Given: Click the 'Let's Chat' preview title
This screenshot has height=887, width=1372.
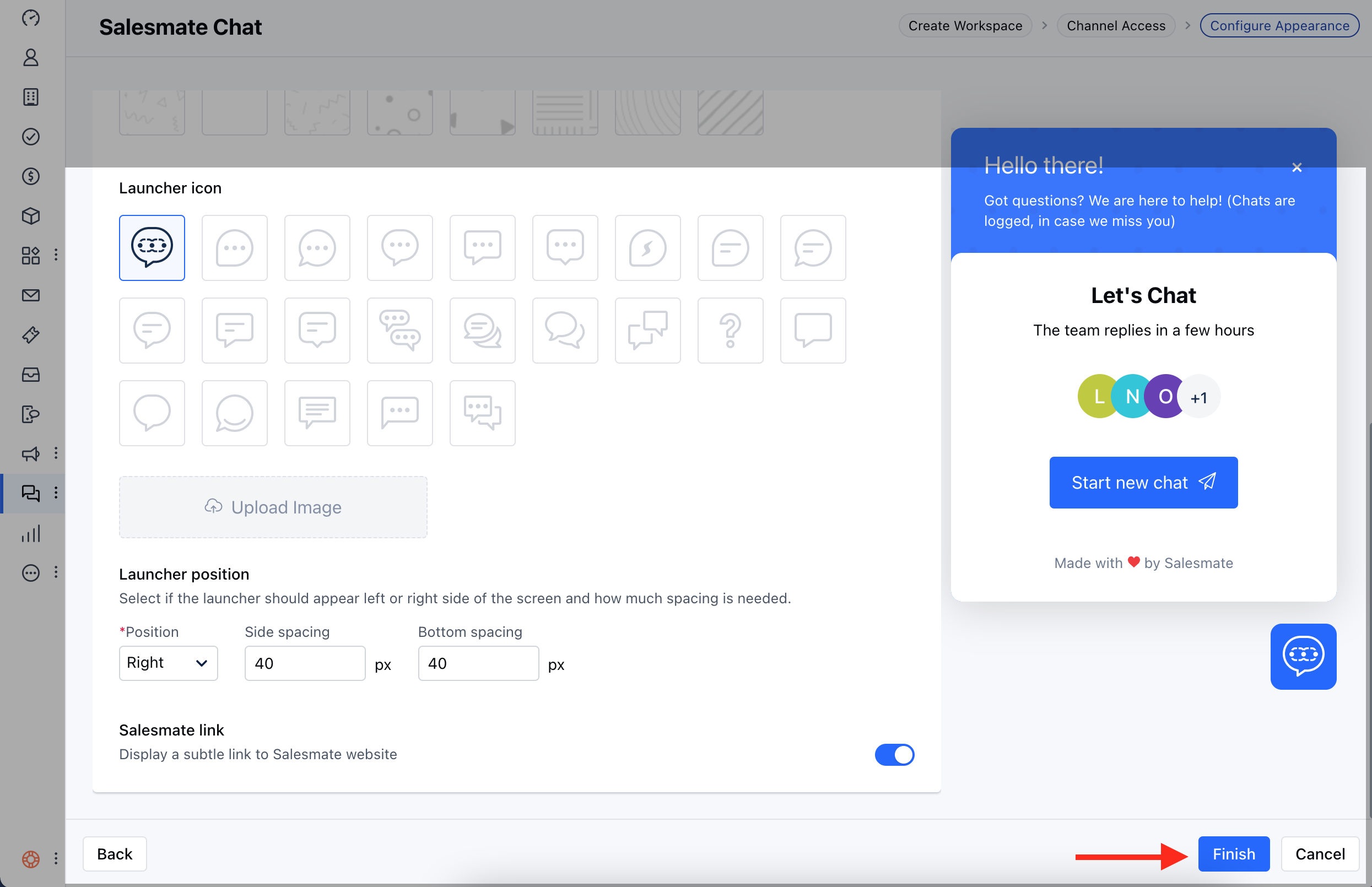Looking at the screenshot, I should pos(1143,295).
